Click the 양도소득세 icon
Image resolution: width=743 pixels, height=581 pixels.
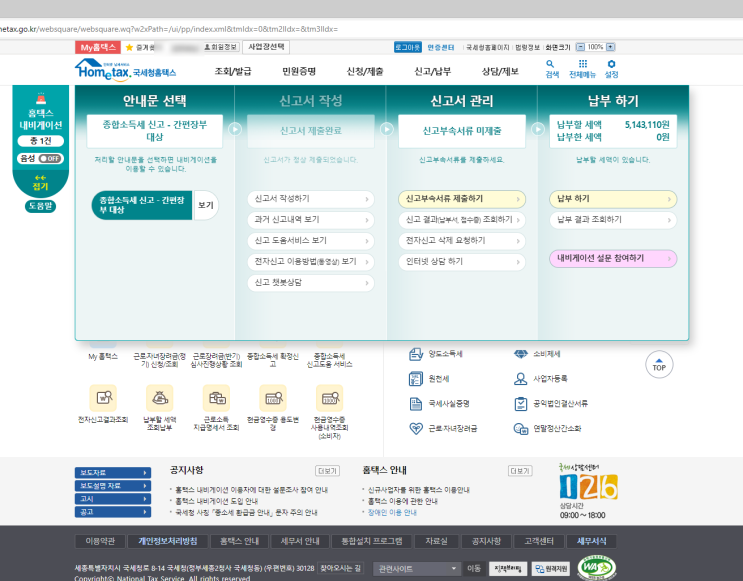(x=416, y=354)
